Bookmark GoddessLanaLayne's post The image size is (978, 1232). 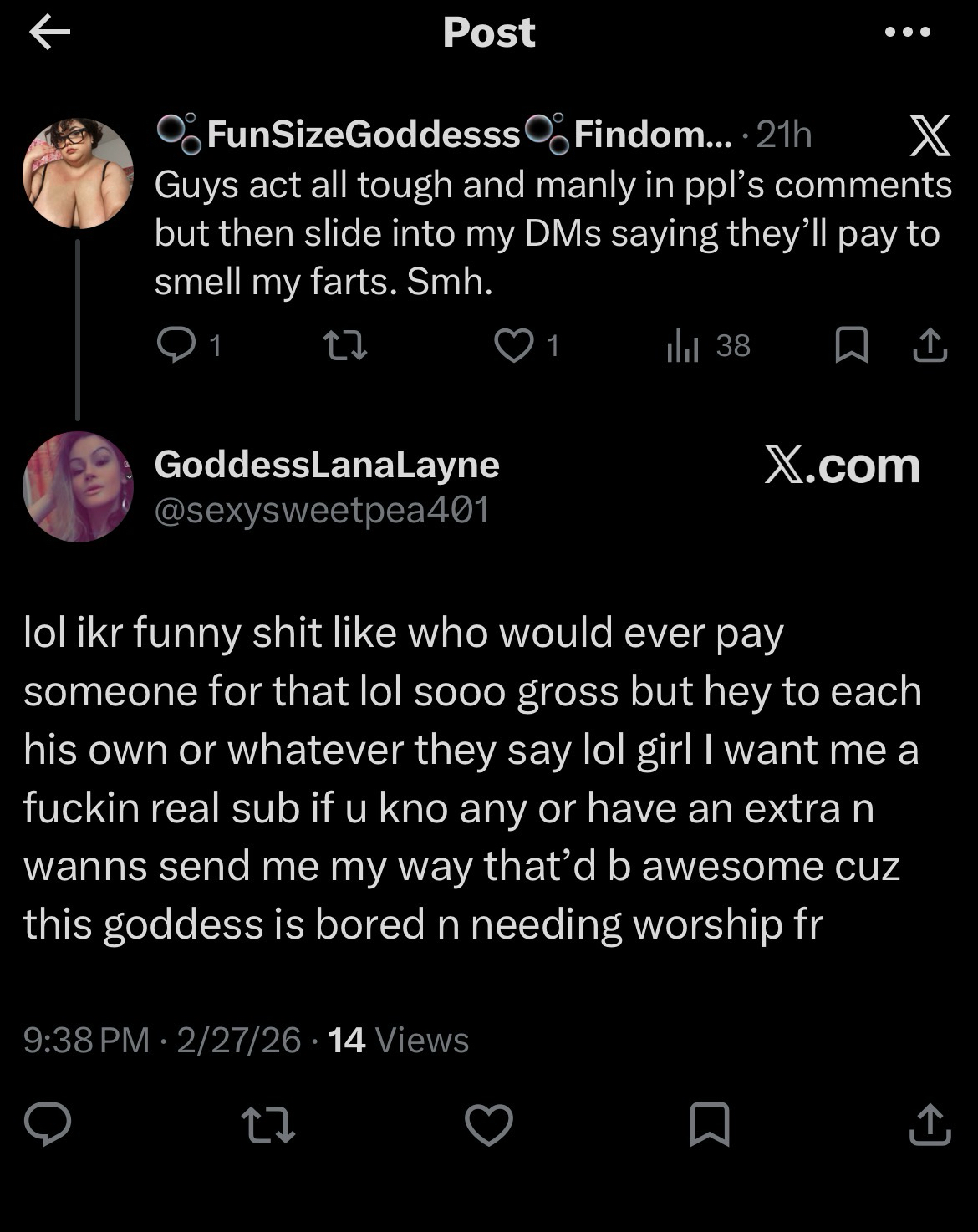pos(710,1124)
